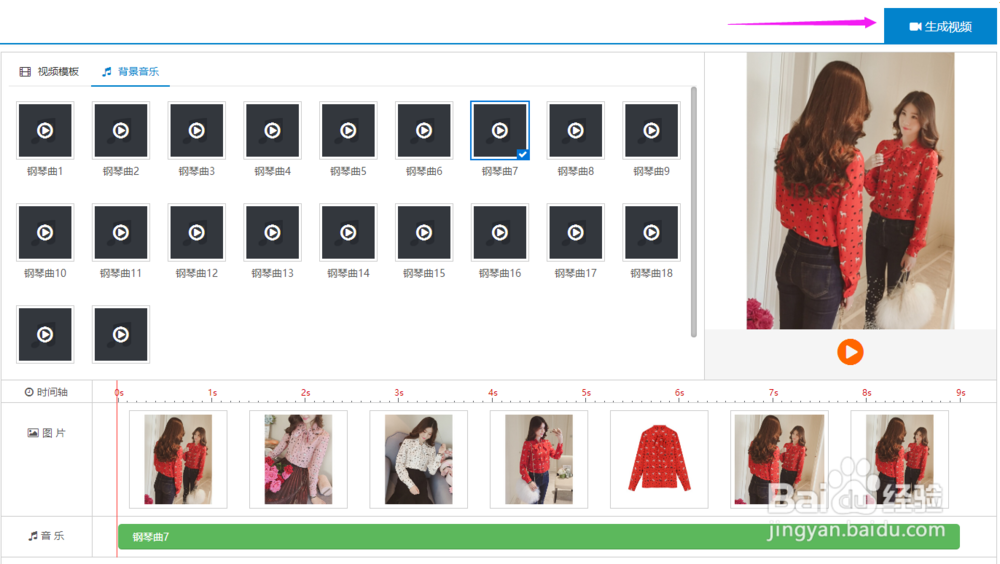Click the 音乐 track label
Screen dimensions: 1000x564
(46, 536)
